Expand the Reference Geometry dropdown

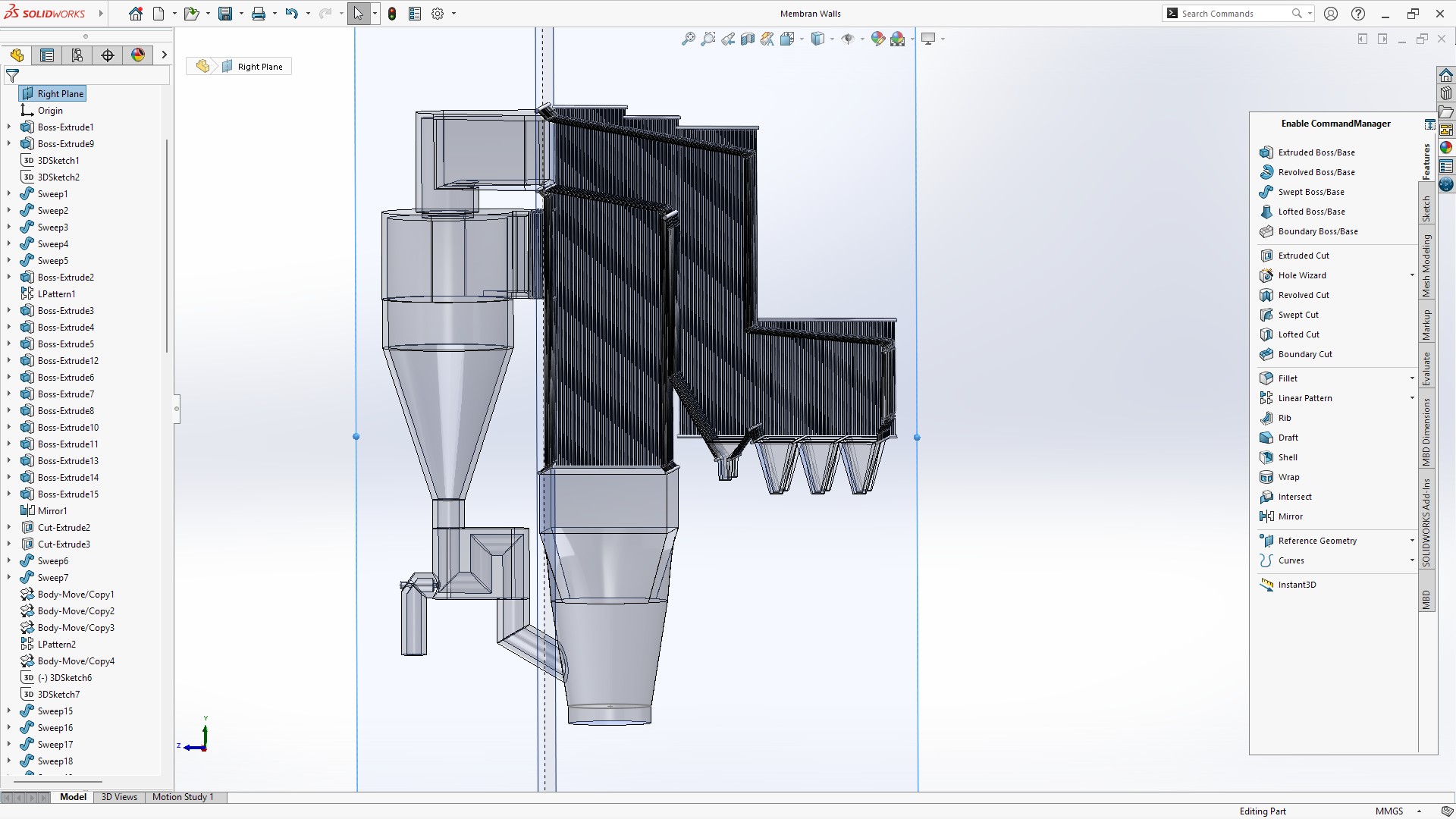point(1411,540)
